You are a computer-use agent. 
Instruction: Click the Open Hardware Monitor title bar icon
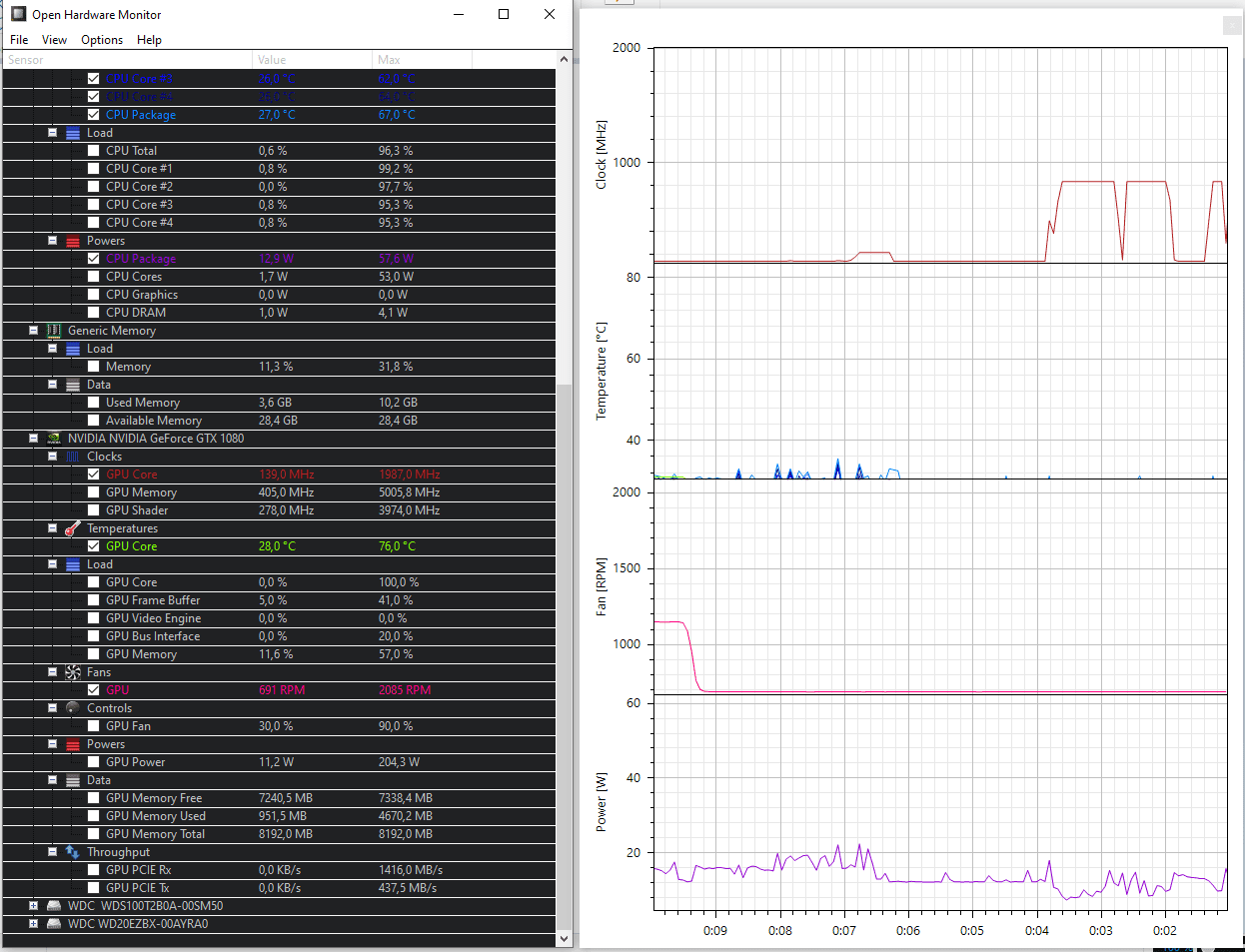tap(18, 14)
